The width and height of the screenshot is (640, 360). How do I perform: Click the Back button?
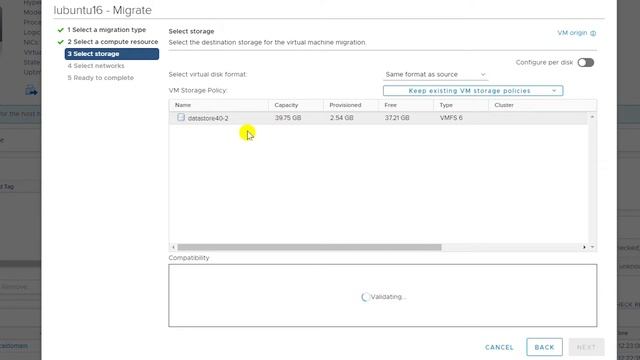(544, 347)
